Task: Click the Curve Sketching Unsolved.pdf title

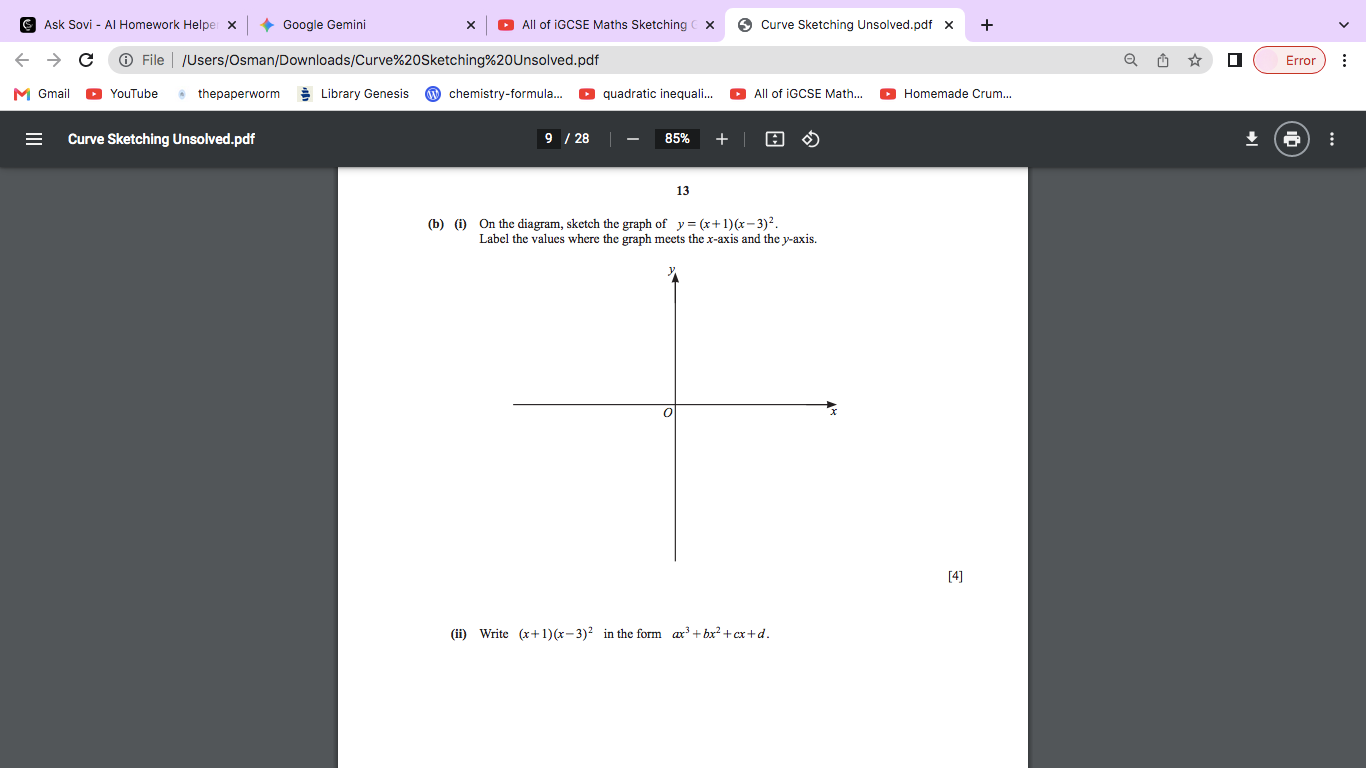Action: (161, 139)
